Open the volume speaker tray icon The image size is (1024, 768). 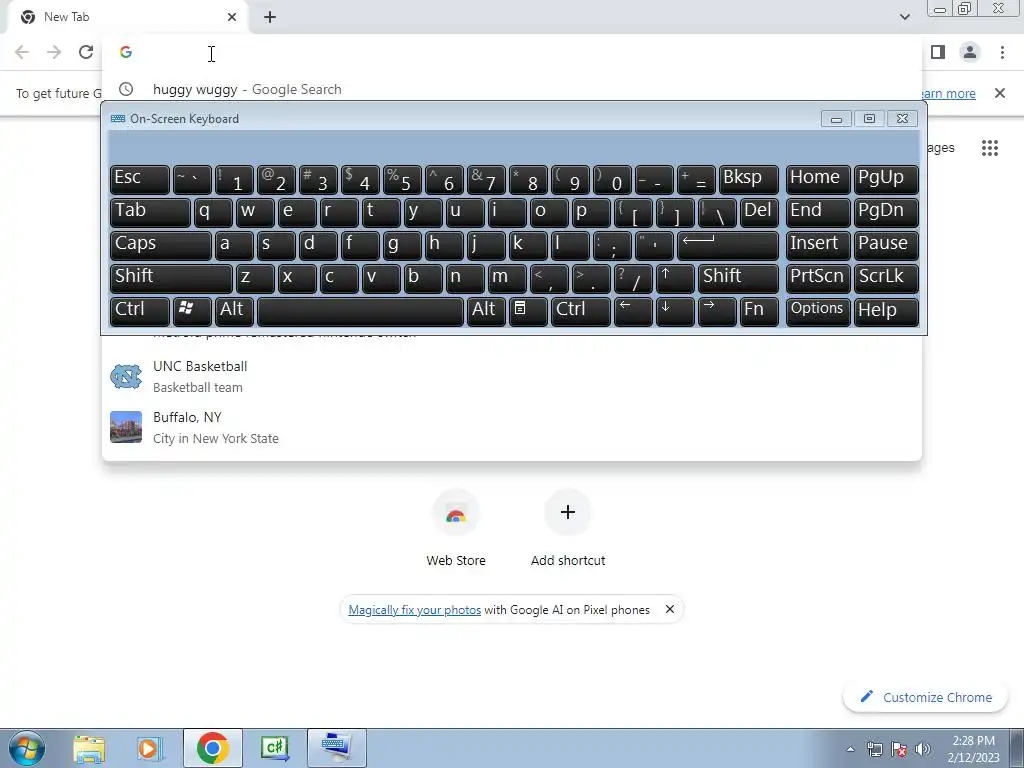click(922, 749)
